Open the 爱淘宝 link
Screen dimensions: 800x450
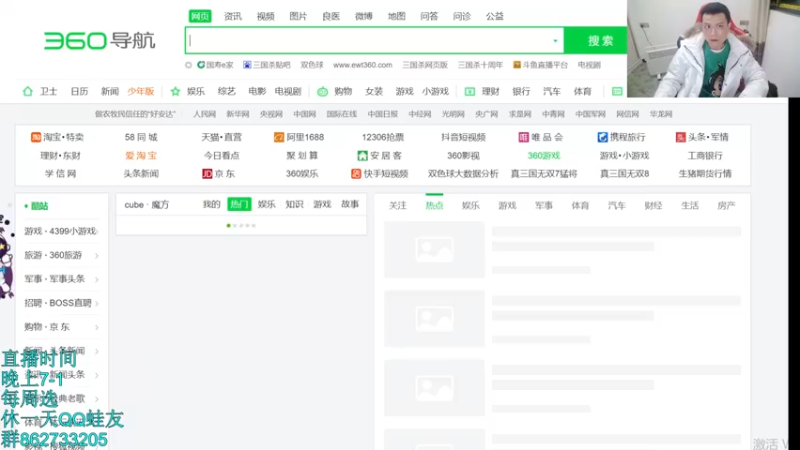coord(141,156)
